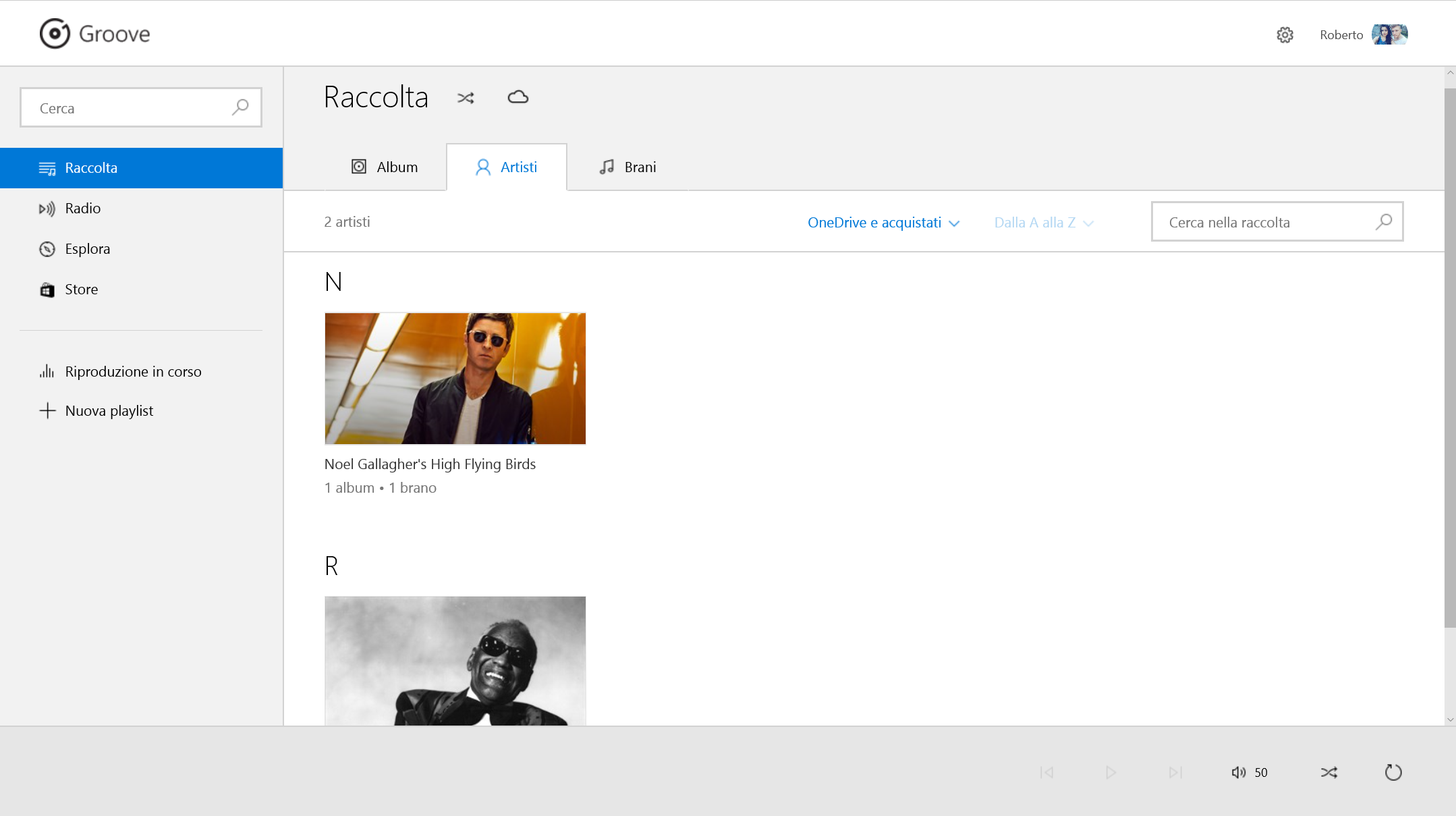Open Roberto's profile avatar

pos(1389,34)
